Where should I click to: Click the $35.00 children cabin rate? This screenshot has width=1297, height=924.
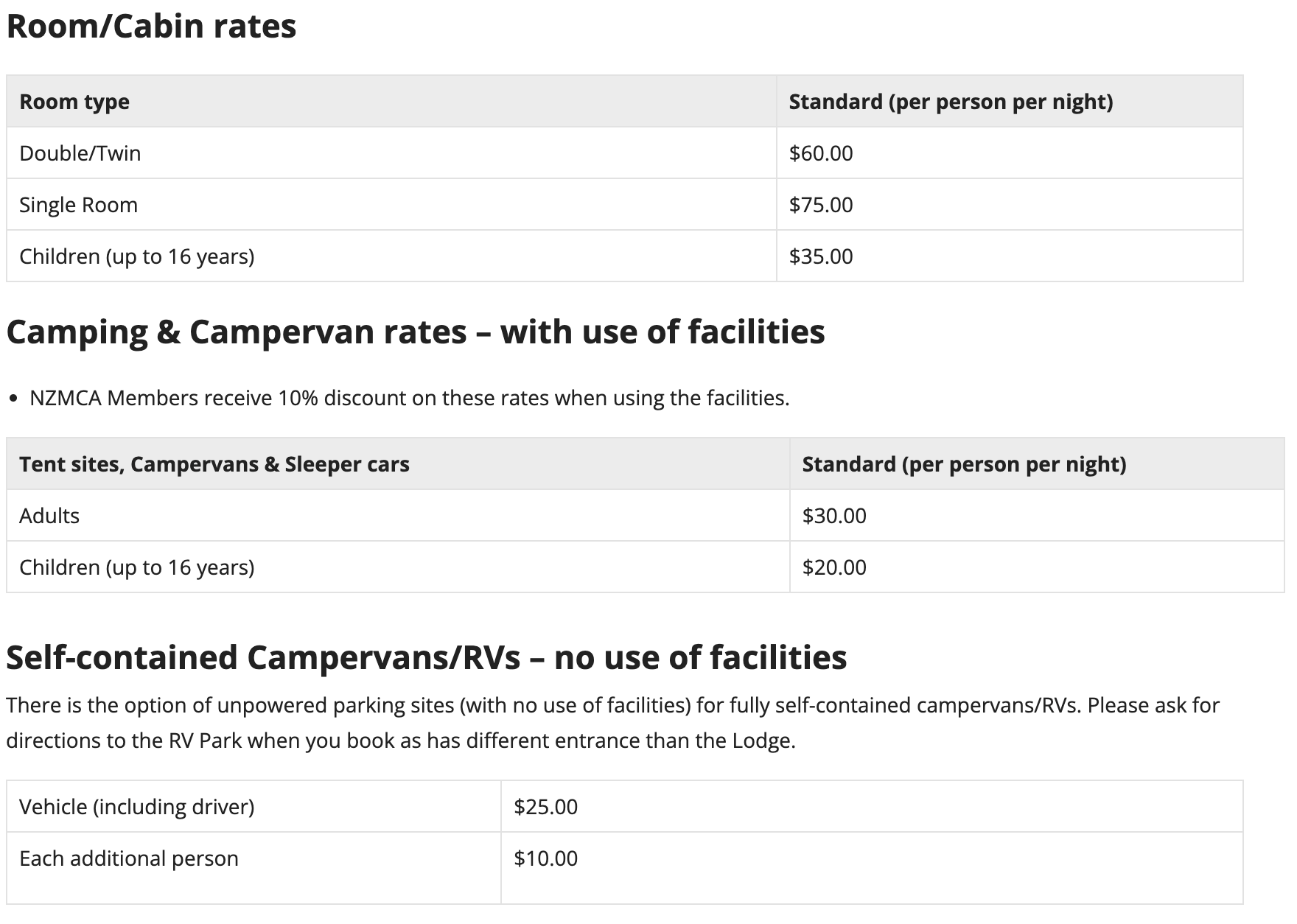(x=821, y=256)
